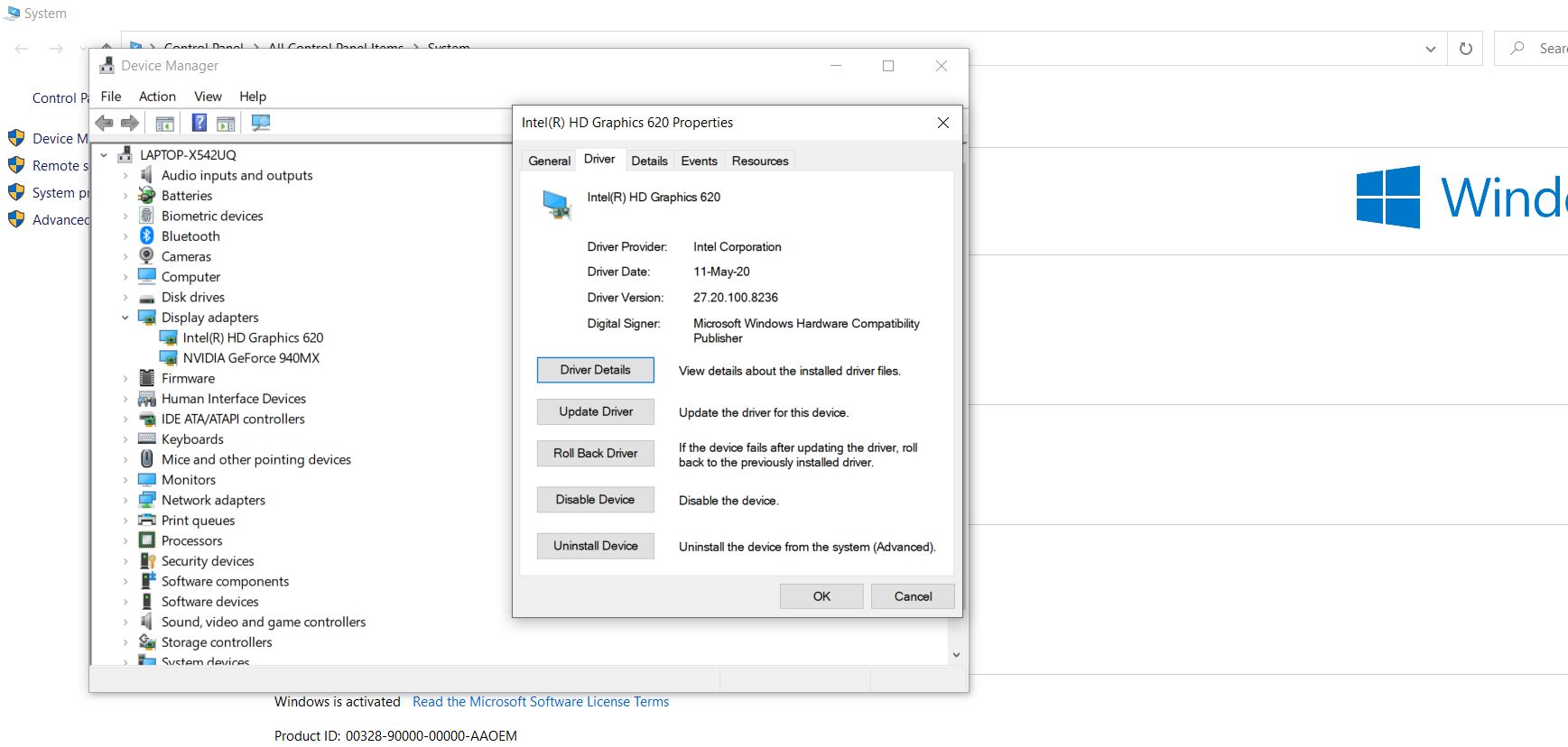Click the shield icon beside Remote settings

pos(16,165)
